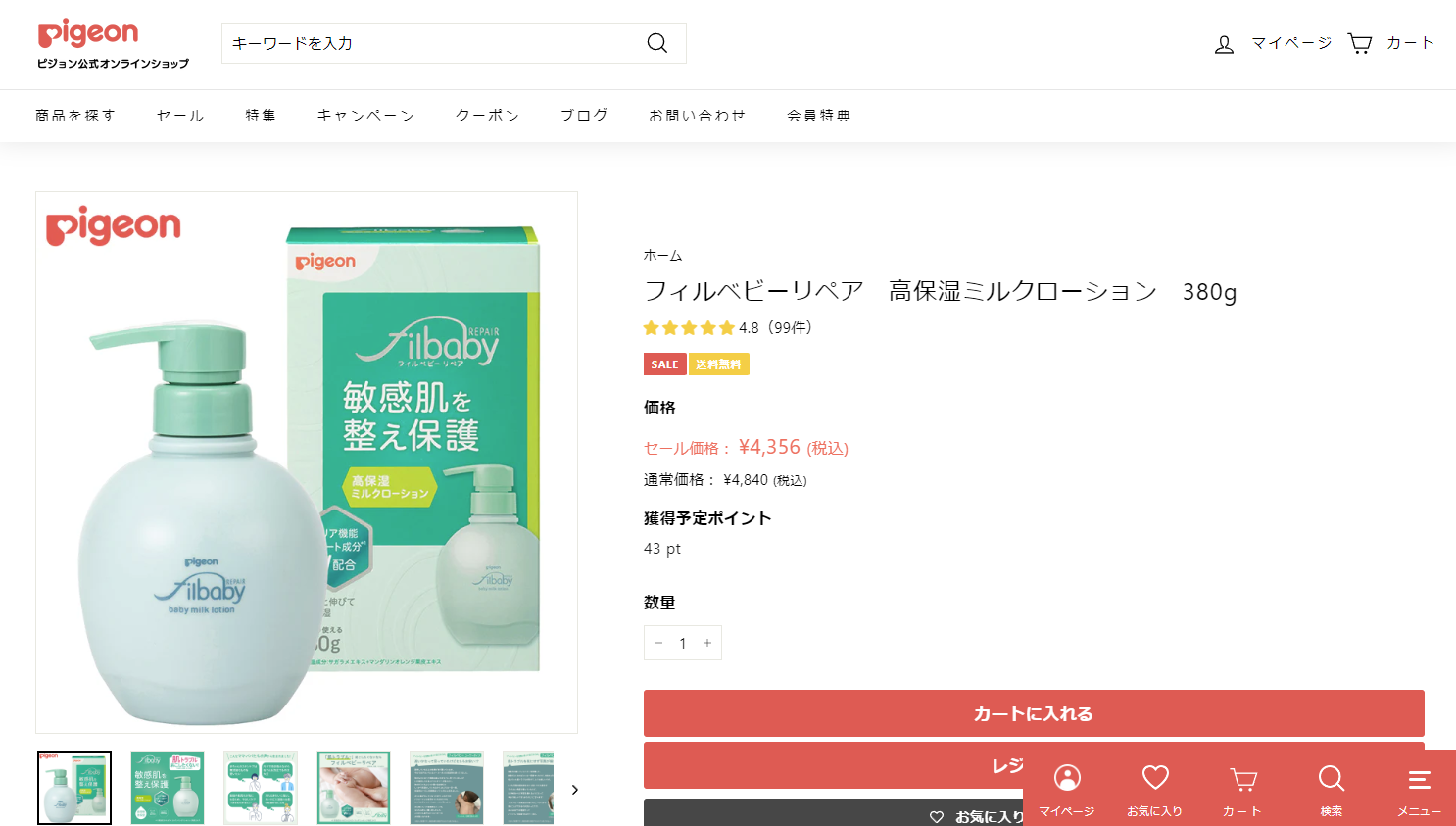Click the ホーム breadcrumb link
This screenshot has height=826, width=1456.
click(662, 256)
